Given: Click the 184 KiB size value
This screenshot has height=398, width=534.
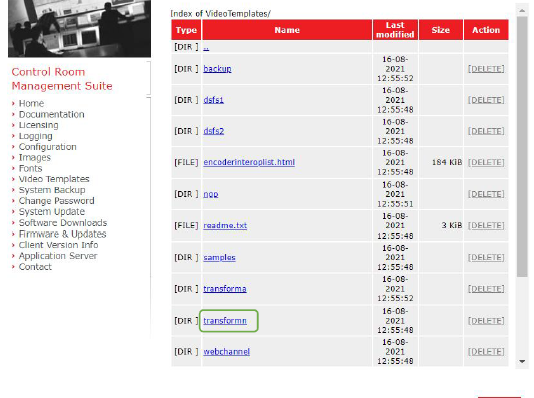Looking at the screenshot, I should tap(447, 162).
